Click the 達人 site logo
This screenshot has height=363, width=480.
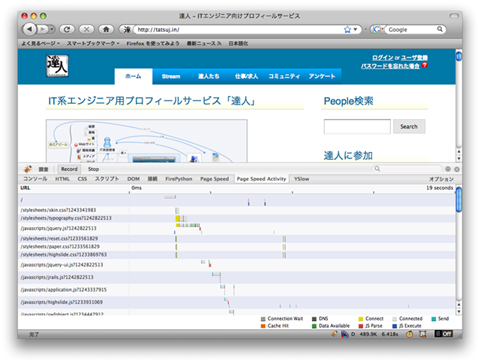(57, 66)
